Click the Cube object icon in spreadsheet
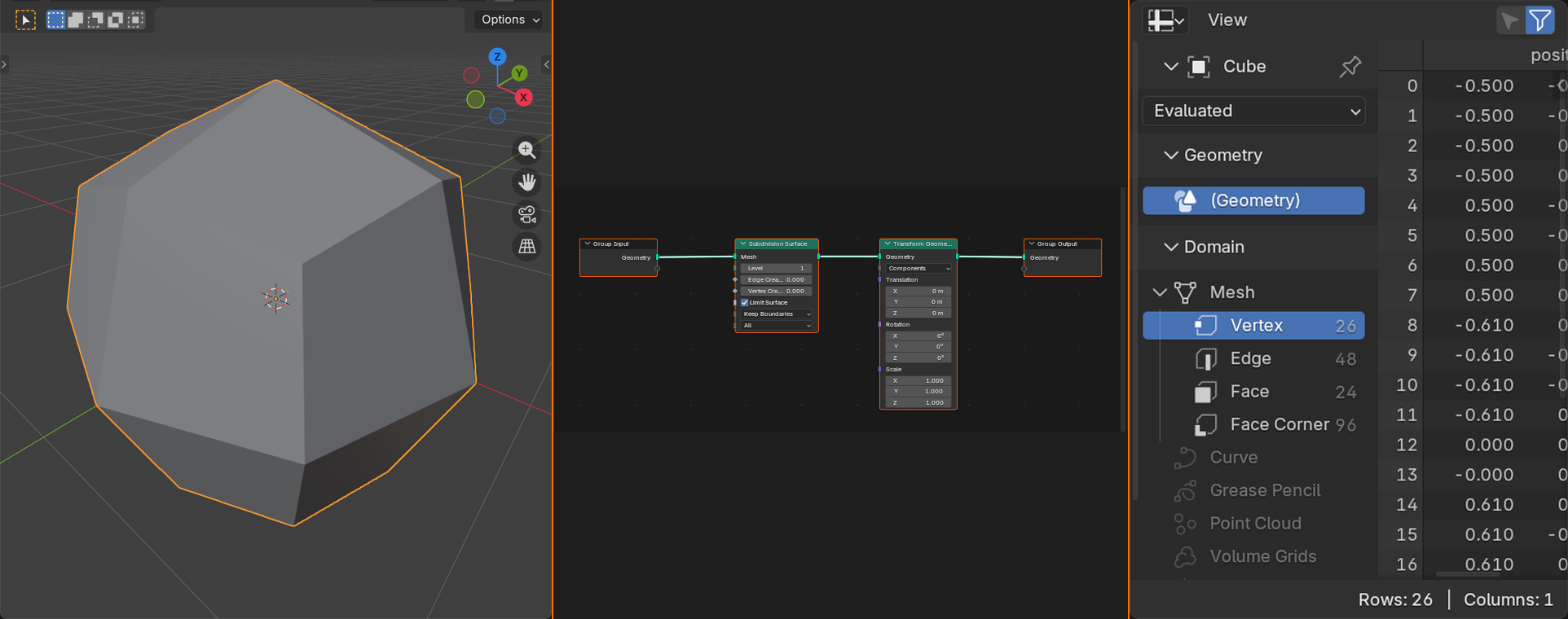This screenshot has height=619, width=1568. (x=1199, y=67)
